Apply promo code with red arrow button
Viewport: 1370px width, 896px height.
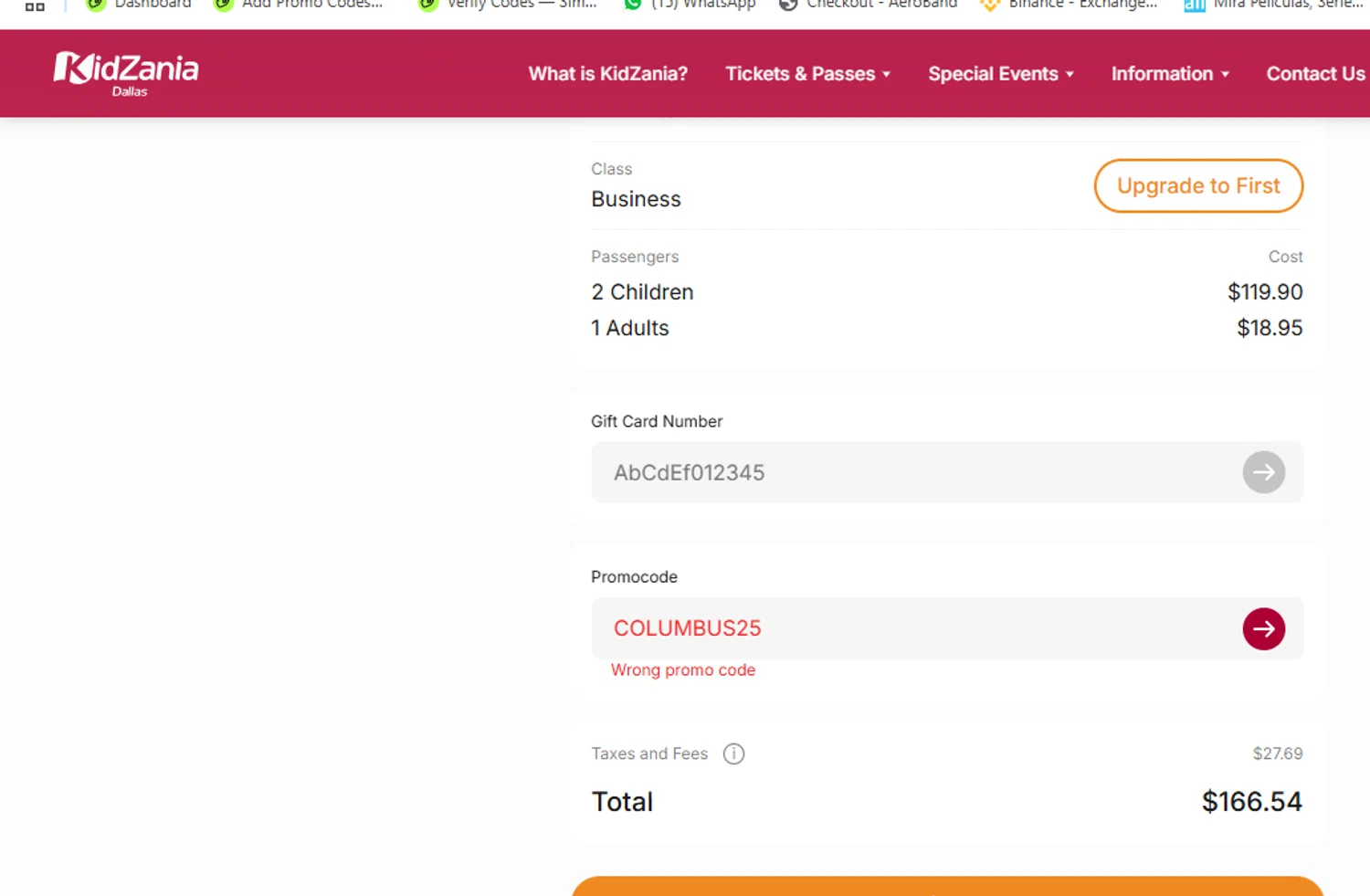(x=1263, y=628)
